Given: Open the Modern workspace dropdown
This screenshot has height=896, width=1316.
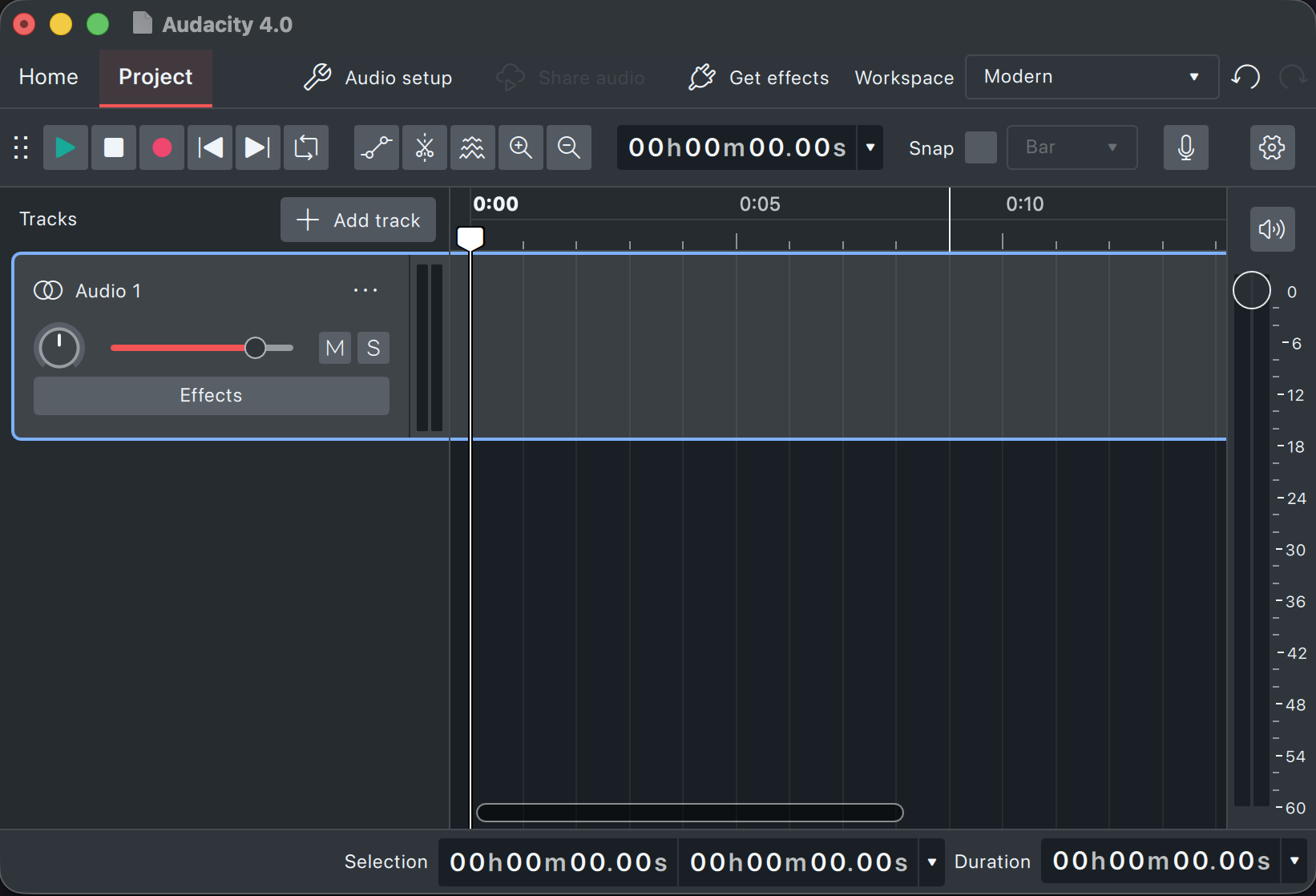Looking at the screenshot, I should tap(1092, 77).
